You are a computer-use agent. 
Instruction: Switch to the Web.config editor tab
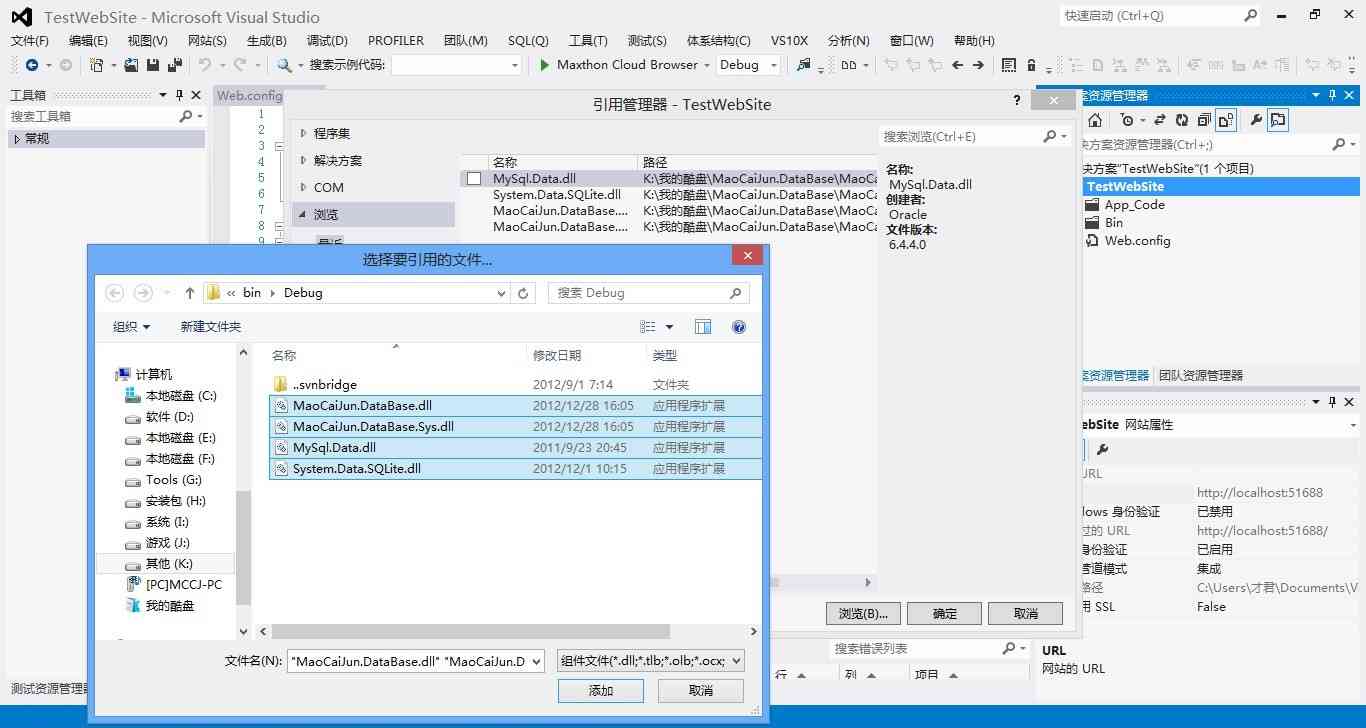pyautogui.click(x=250, y=96)
